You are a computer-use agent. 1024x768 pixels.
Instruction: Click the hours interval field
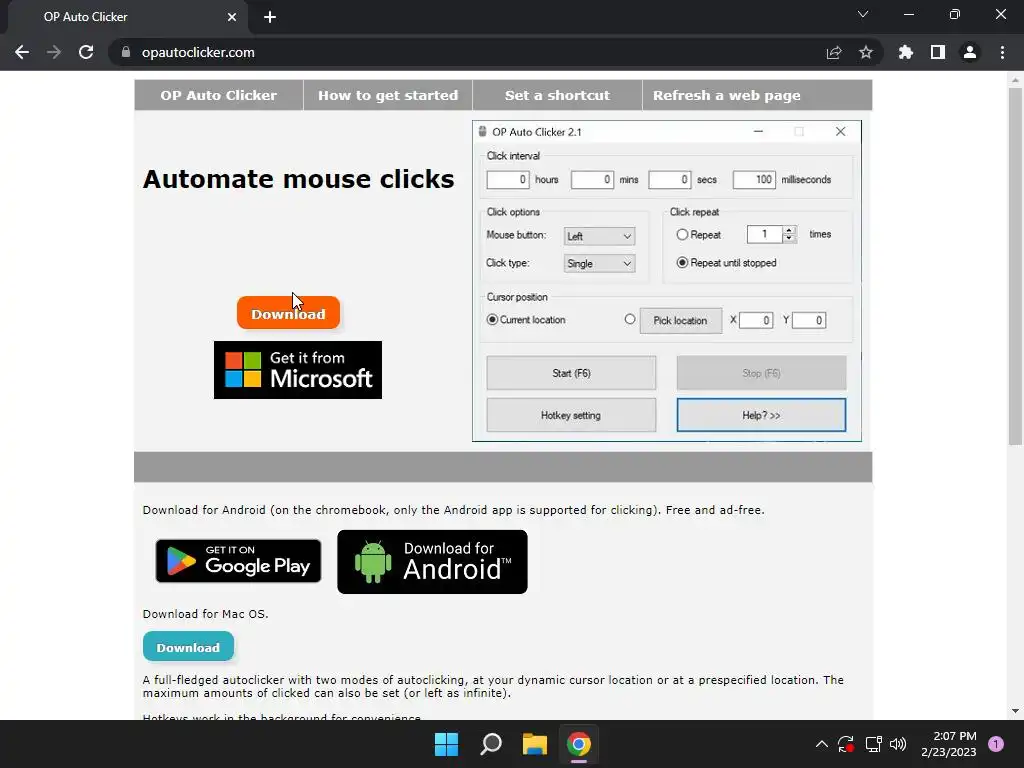click(507, 180)
